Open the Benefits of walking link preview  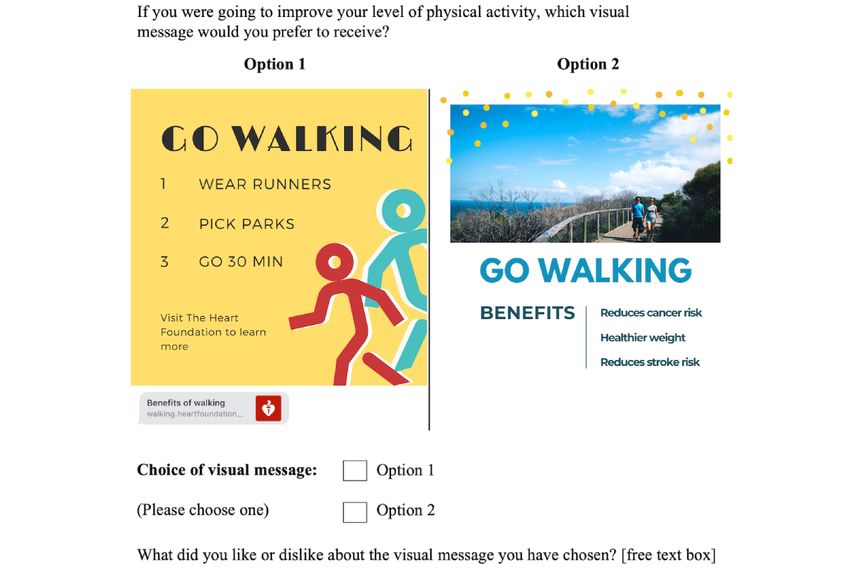213,408
